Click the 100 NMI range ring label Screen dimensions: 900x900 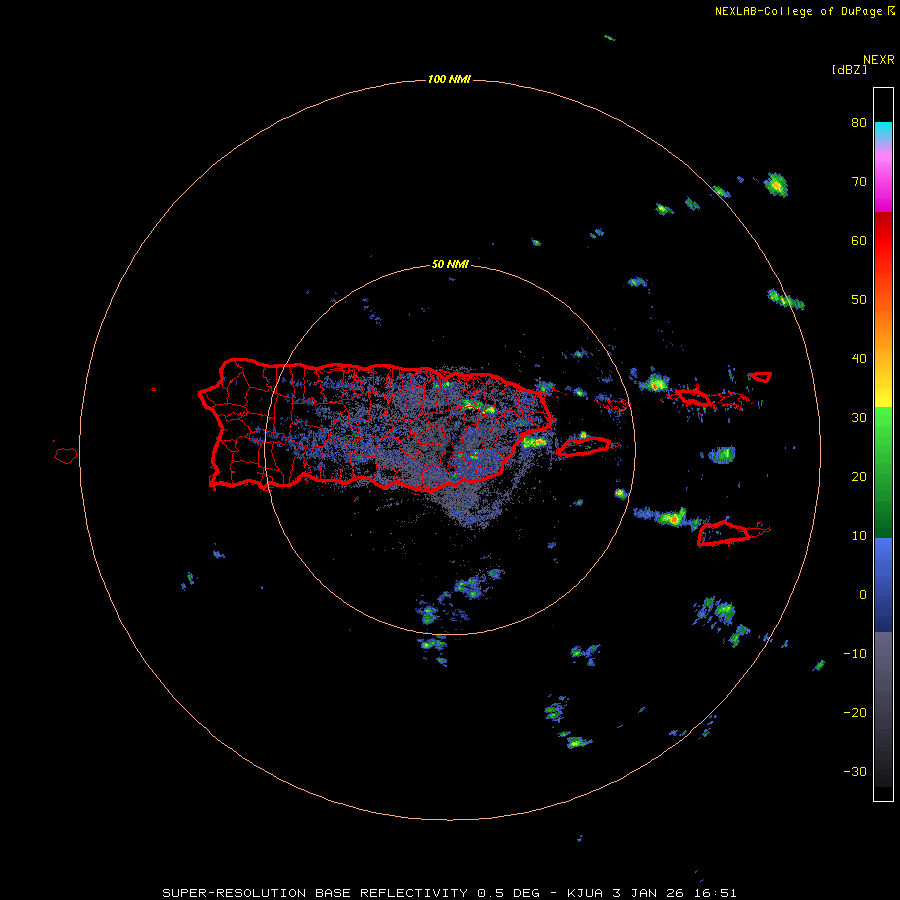[x=449, y=79]
